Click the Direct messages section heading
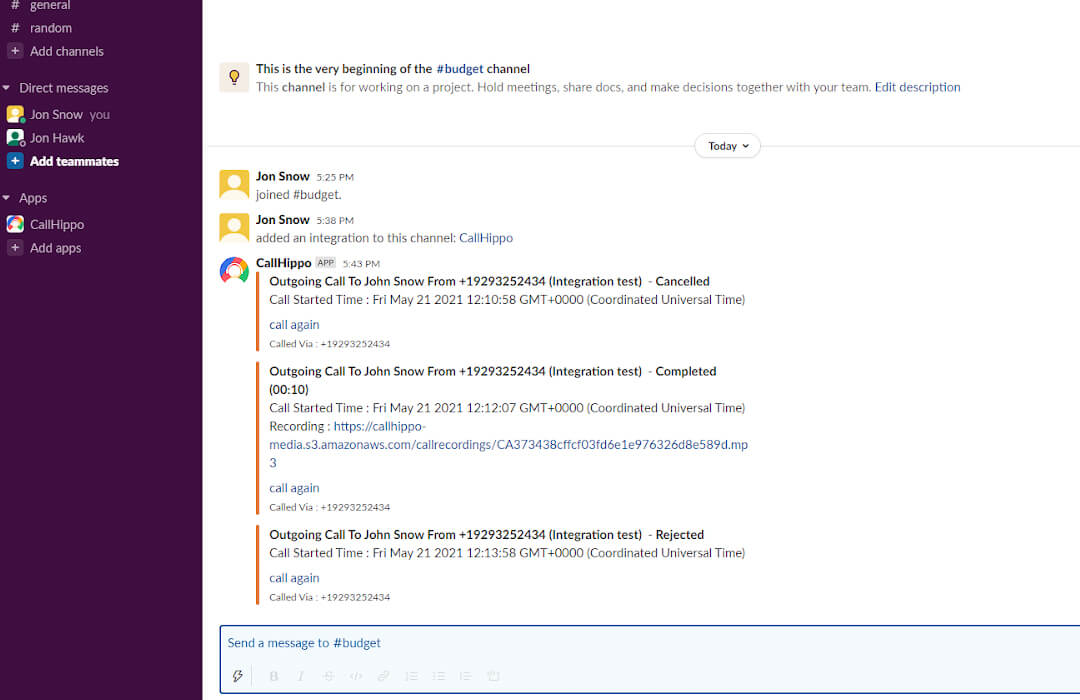 (x=63, y=88)
